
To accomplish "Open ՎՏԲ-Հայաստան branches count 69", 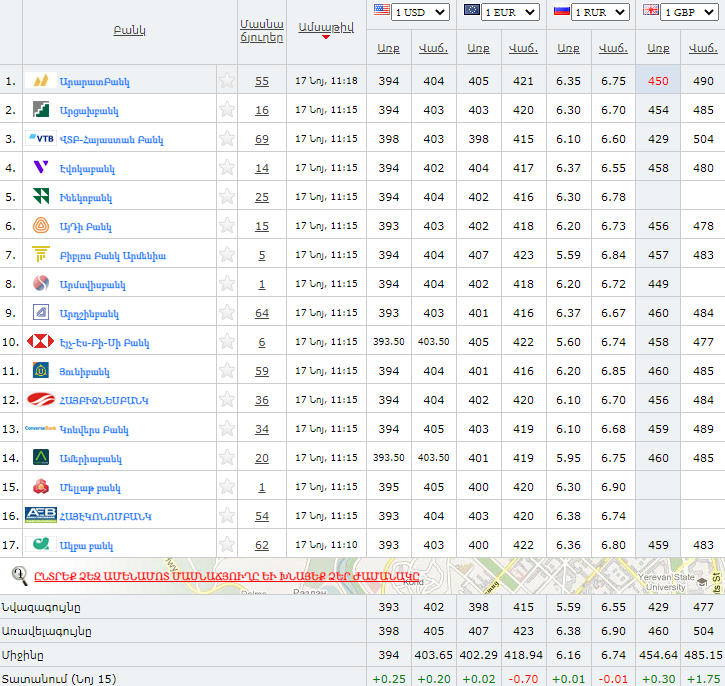I will tap(262, 139).
